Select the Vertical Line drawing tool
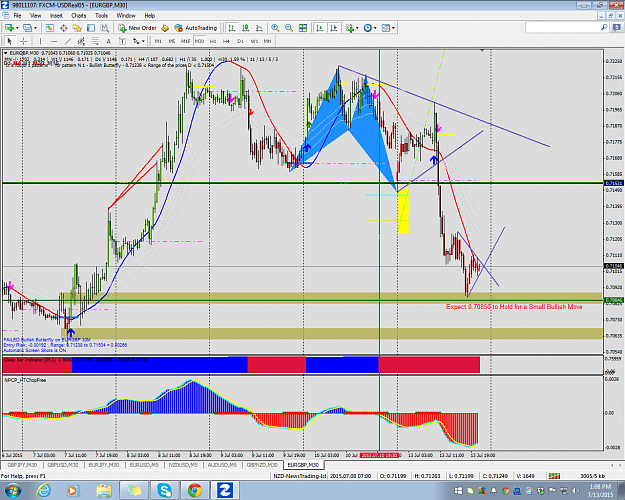This screenshot has width=625, height=500. click(40, 41)
